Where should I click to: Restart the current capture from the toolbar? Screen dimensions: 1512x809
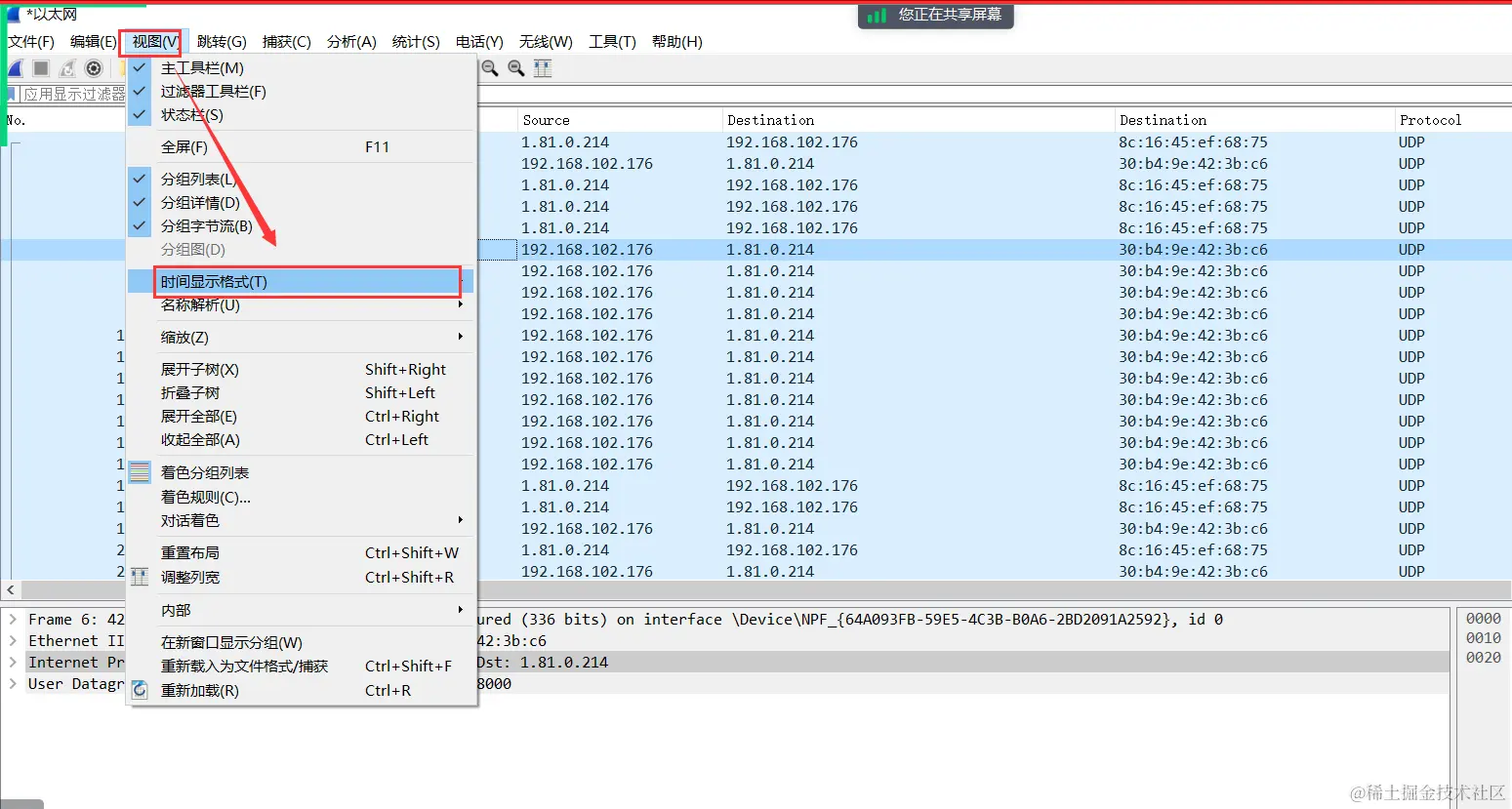pyautogui.click(x=67, y=68)
